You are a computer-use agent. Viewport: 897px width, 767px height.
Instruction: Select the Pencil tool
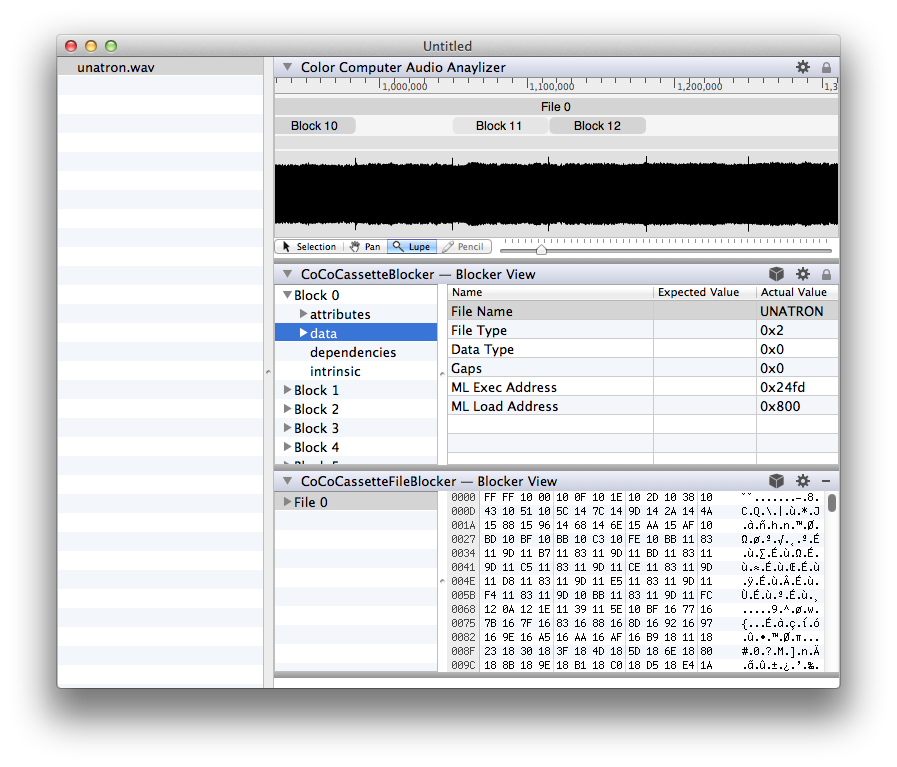[x=463, y=247]
